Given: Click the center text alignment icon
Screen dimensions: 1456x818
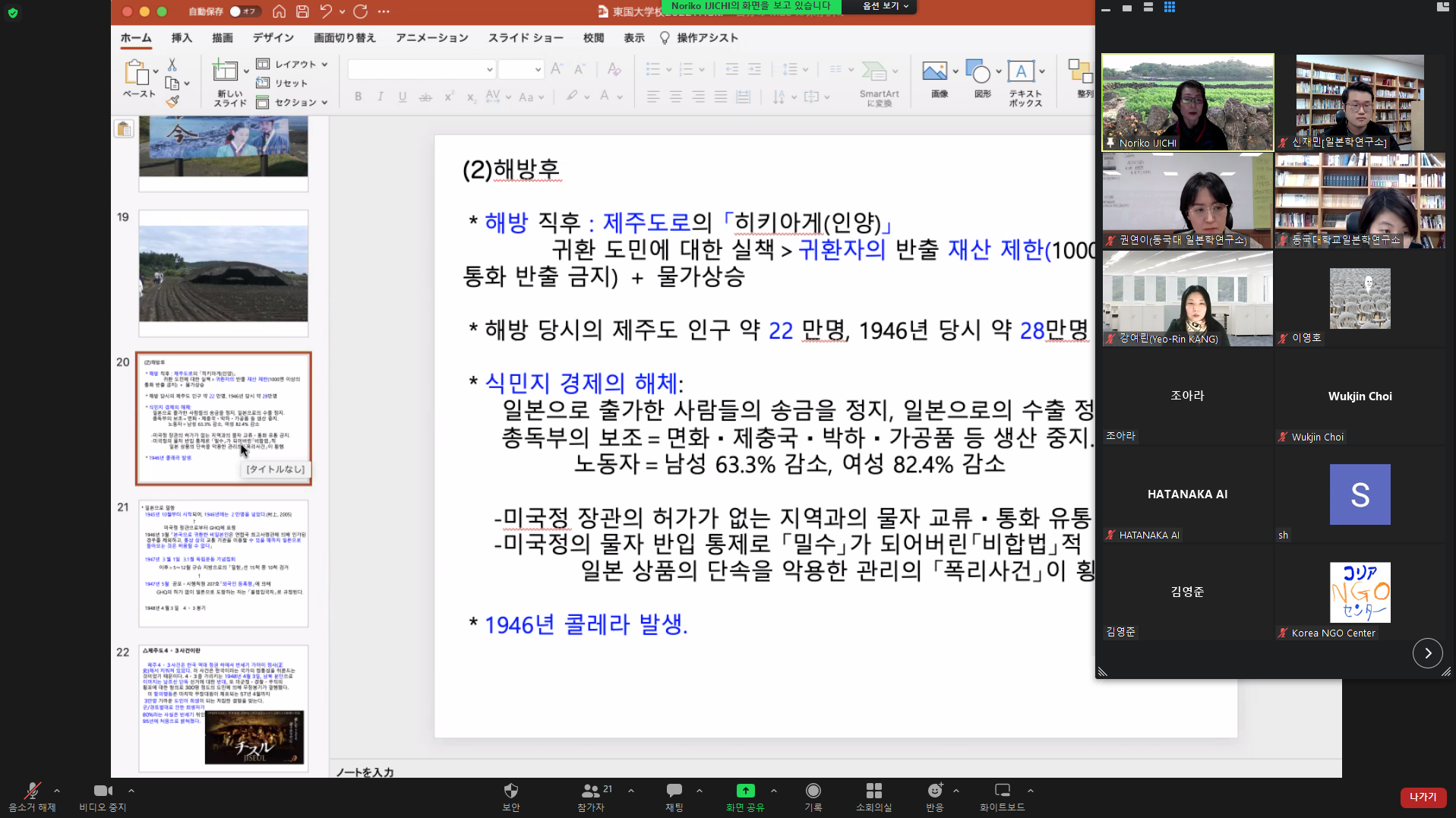Looking at the screenshot, I should coord(676,96).
